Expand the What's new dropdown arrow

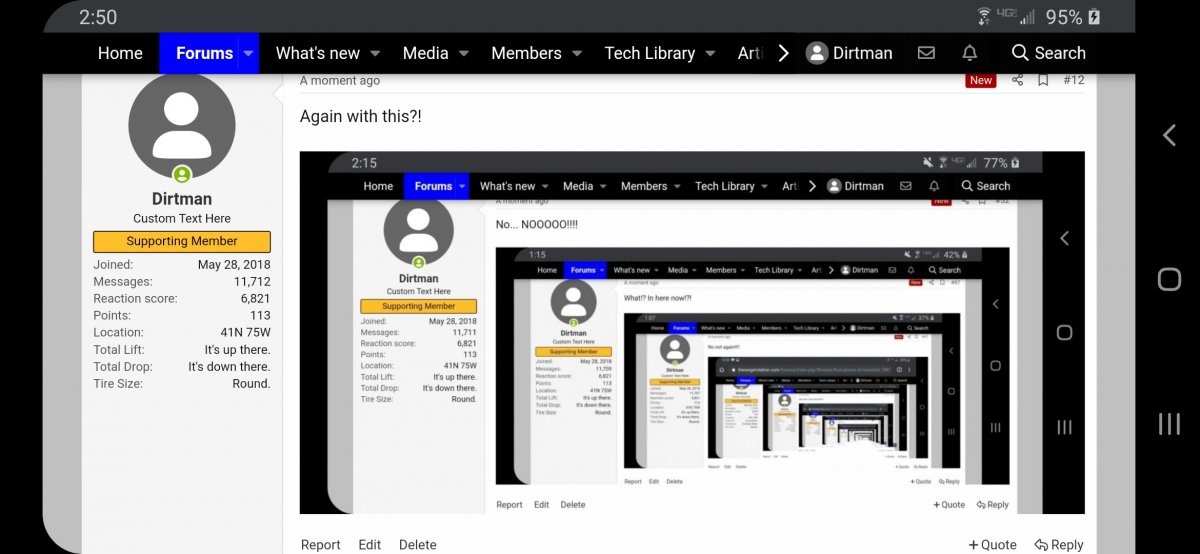click(x=375, y=53)
